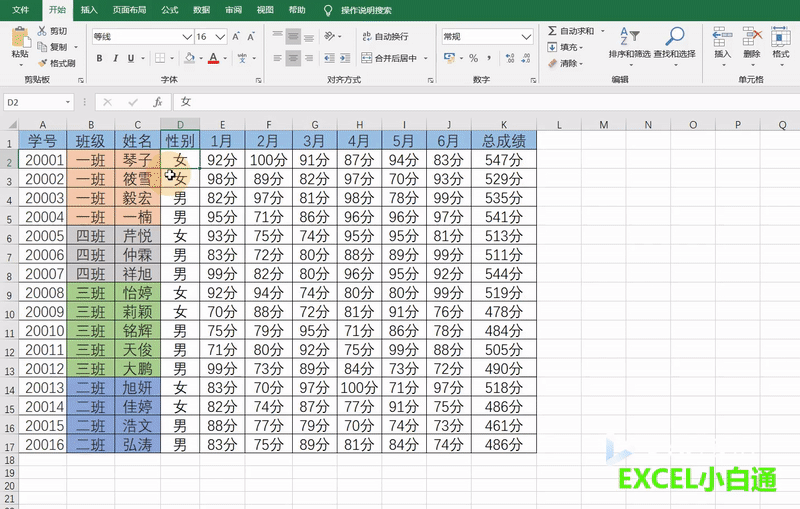Click Delete cells (删除) icon

coord(752,38)
